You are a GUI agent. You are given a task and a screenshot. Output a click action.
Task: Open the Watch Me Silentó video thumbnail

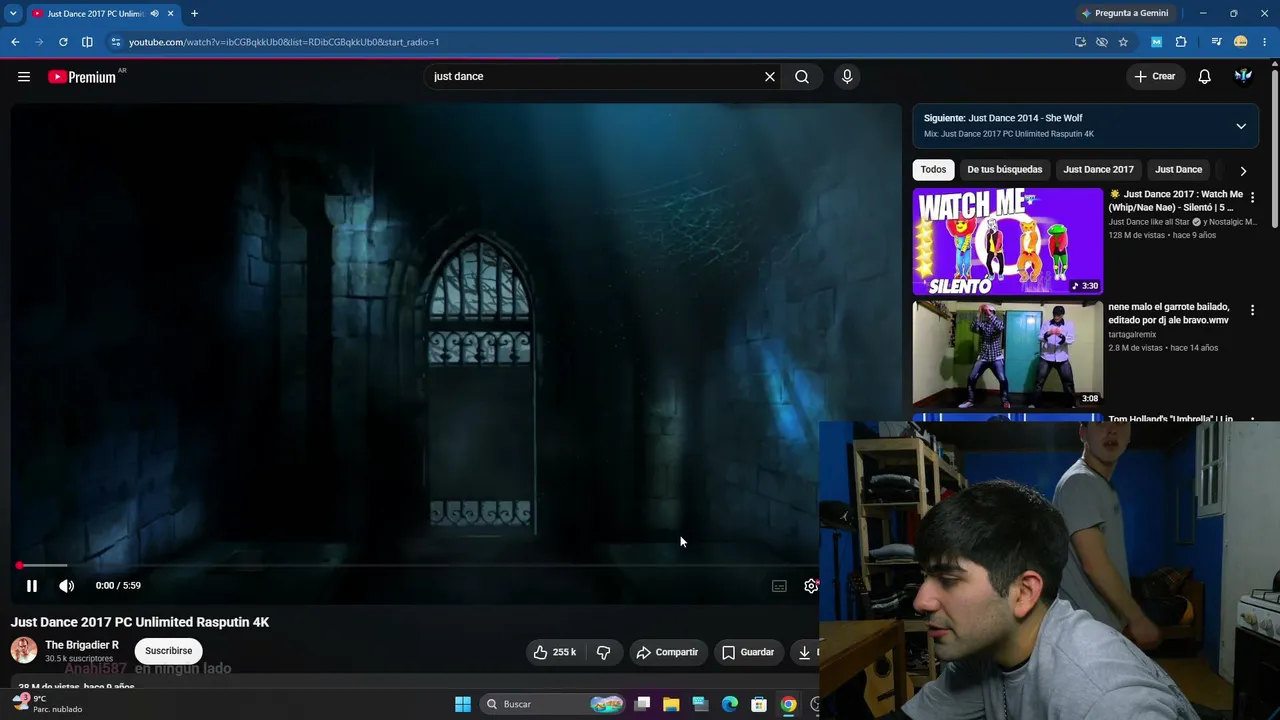(1008, 241)
